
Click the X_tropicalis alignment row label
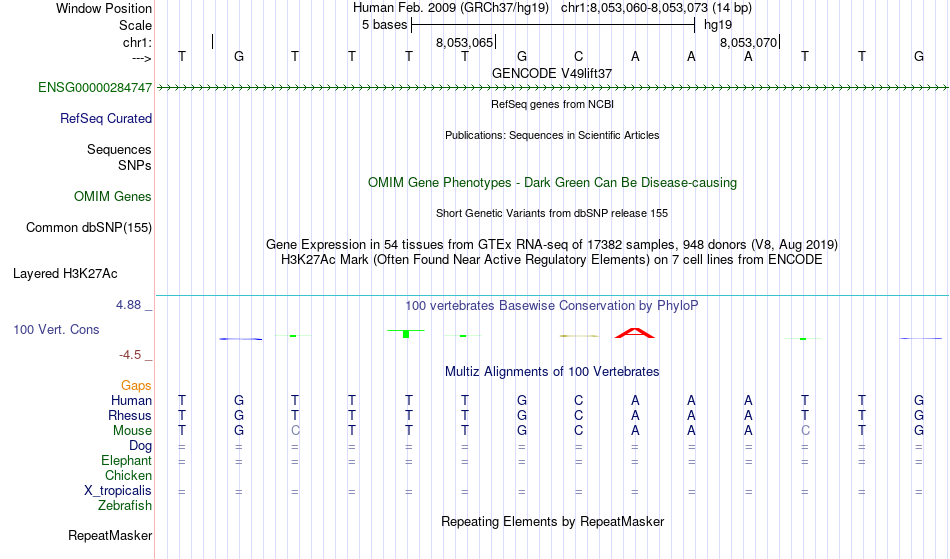pos(118,491)
